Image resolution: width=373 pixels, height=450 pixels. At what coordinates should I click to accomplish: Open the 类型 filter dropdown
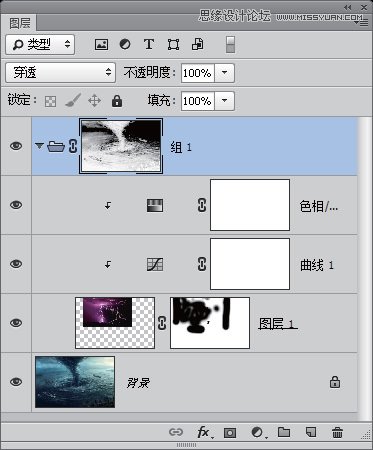(40, 44)
